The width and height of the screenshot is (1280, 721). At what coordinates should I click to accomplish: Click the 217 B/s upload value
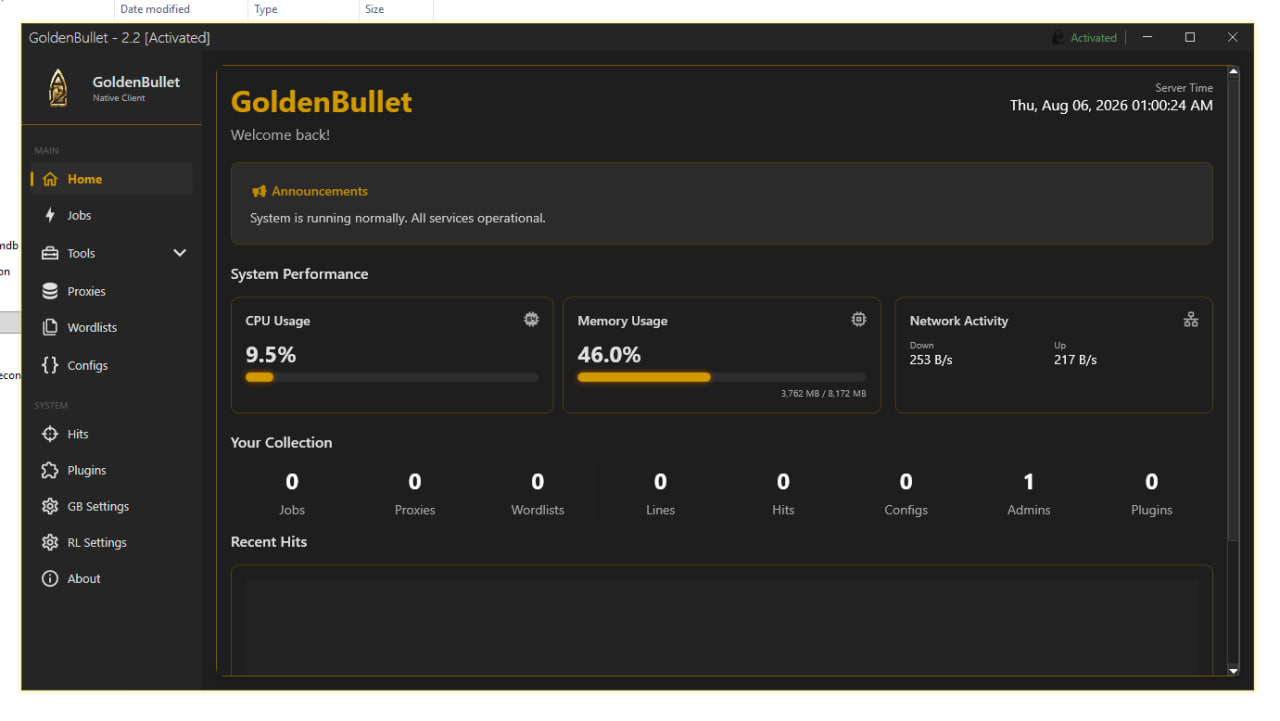click(1075, 360)
